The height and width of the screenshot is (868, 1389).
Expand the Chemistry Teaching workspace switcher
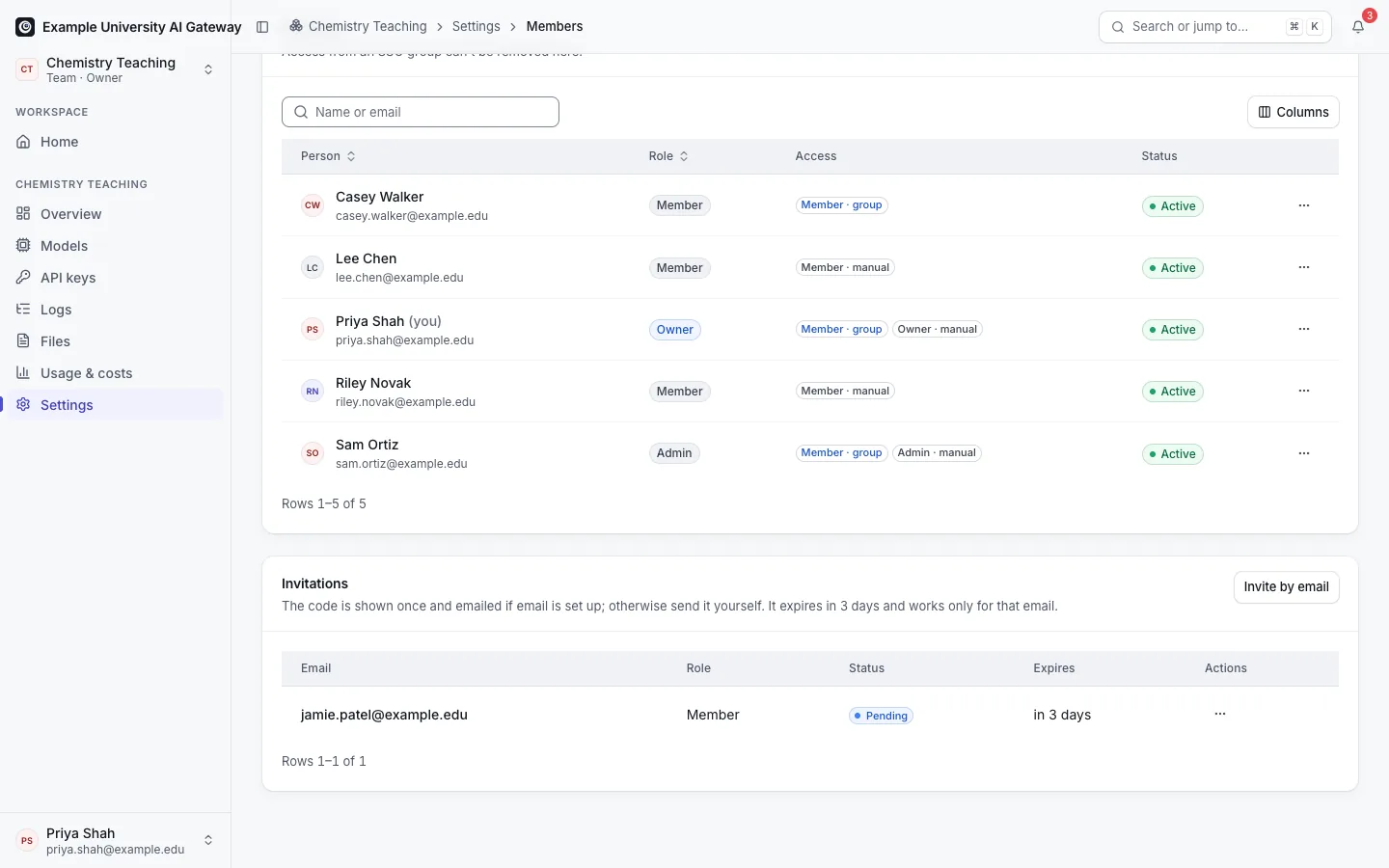click(115, 69)
